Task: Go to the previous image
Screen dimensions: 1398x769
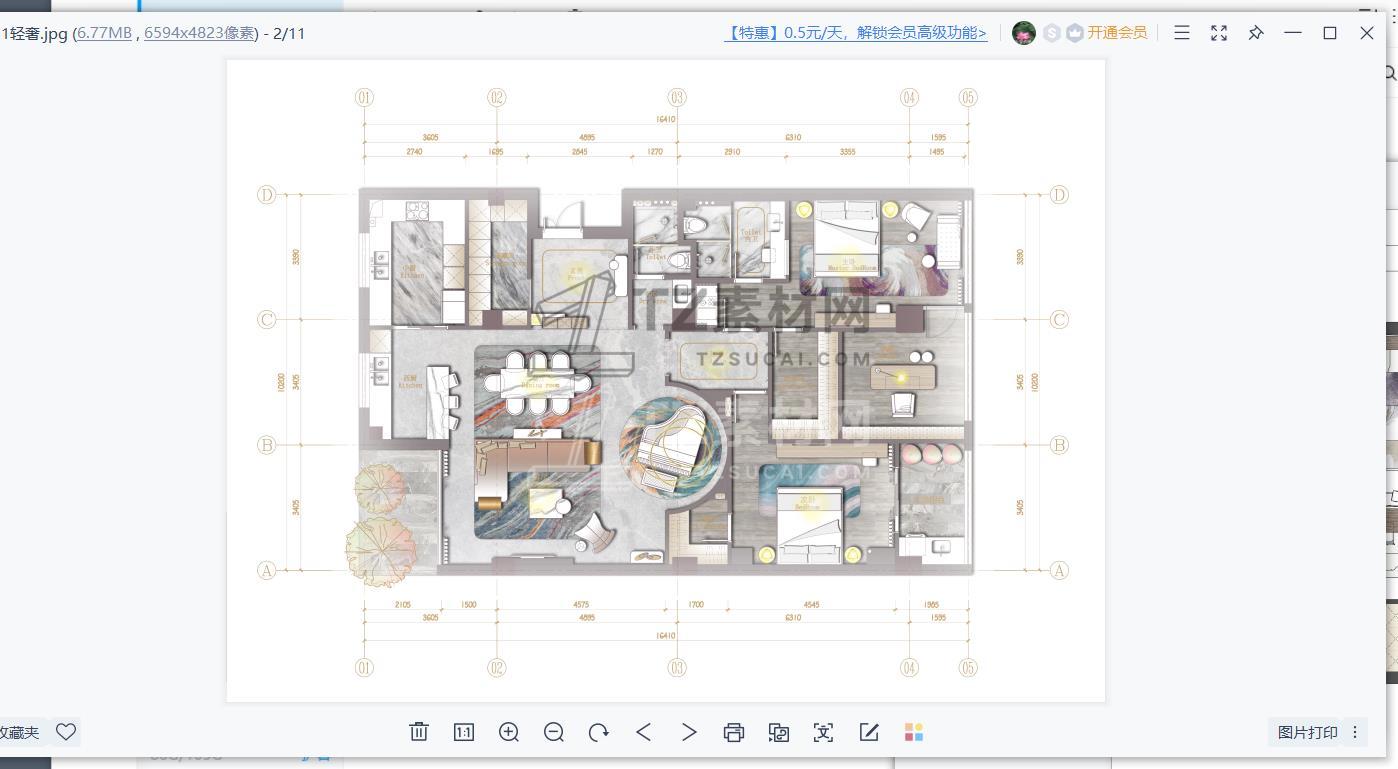Action: click(x=644, y=732)
